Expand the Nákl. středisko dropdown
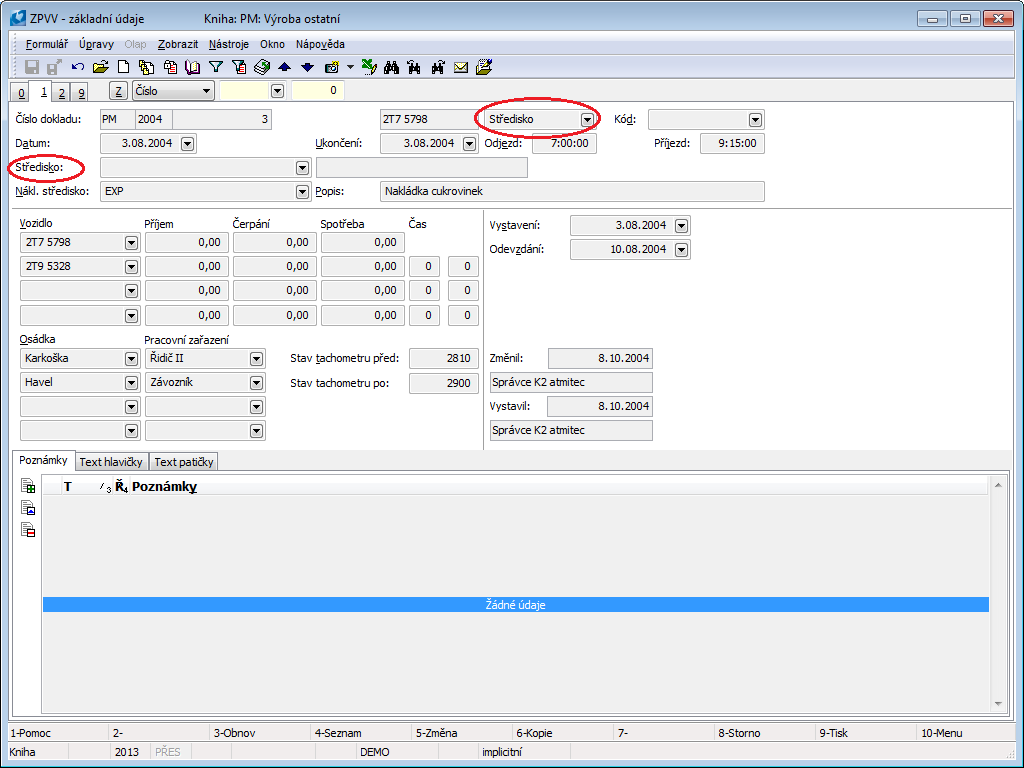1024x768 pixels. (x=302, y=192)
